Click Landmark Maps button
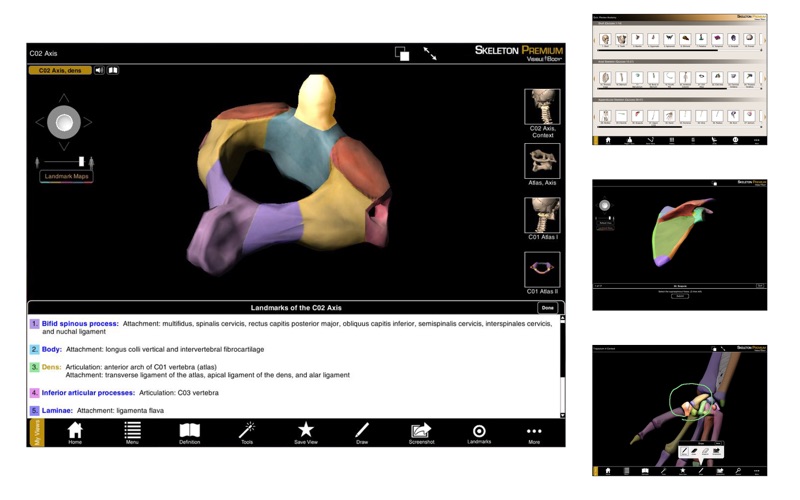This screenshot has width=800, height=500. [x=66, y=177]
